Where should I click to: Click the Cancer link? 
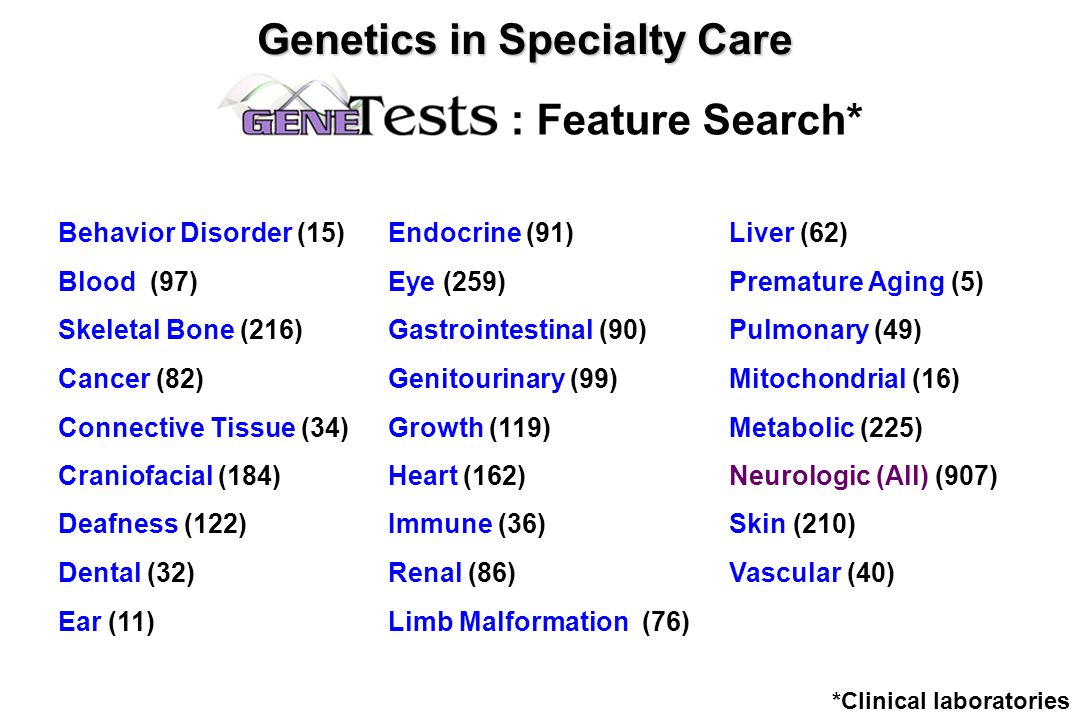tap(104, 379)
